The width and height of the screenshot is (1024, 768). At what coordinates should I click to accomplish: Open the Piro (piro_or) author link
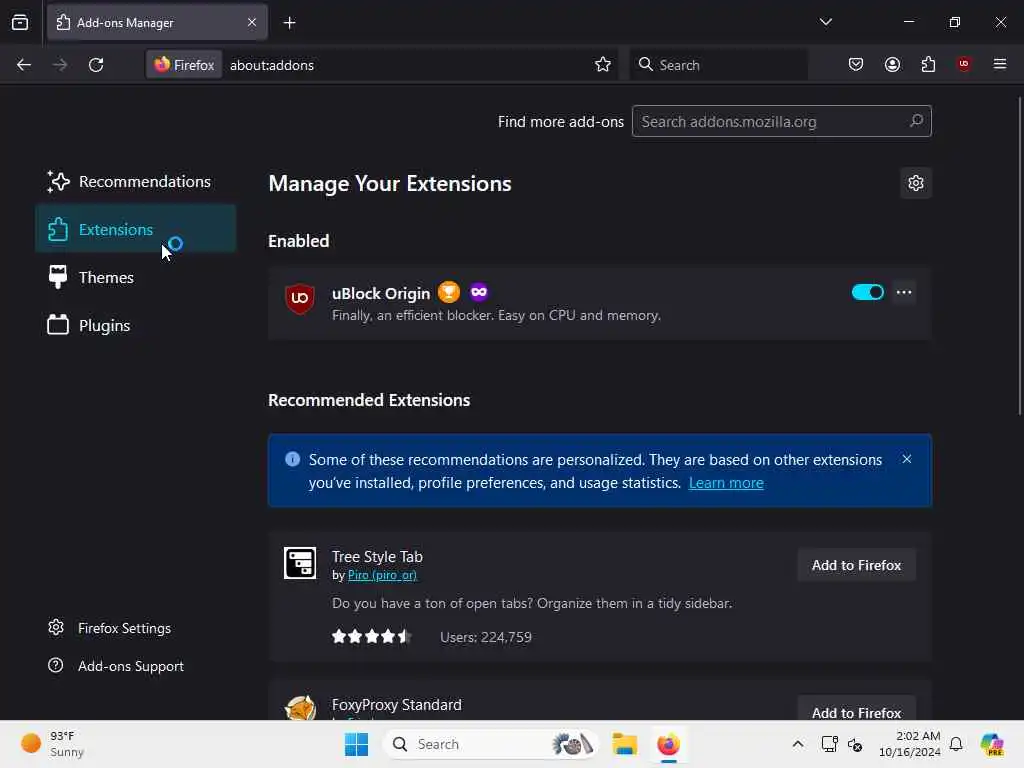coord(382,575)
